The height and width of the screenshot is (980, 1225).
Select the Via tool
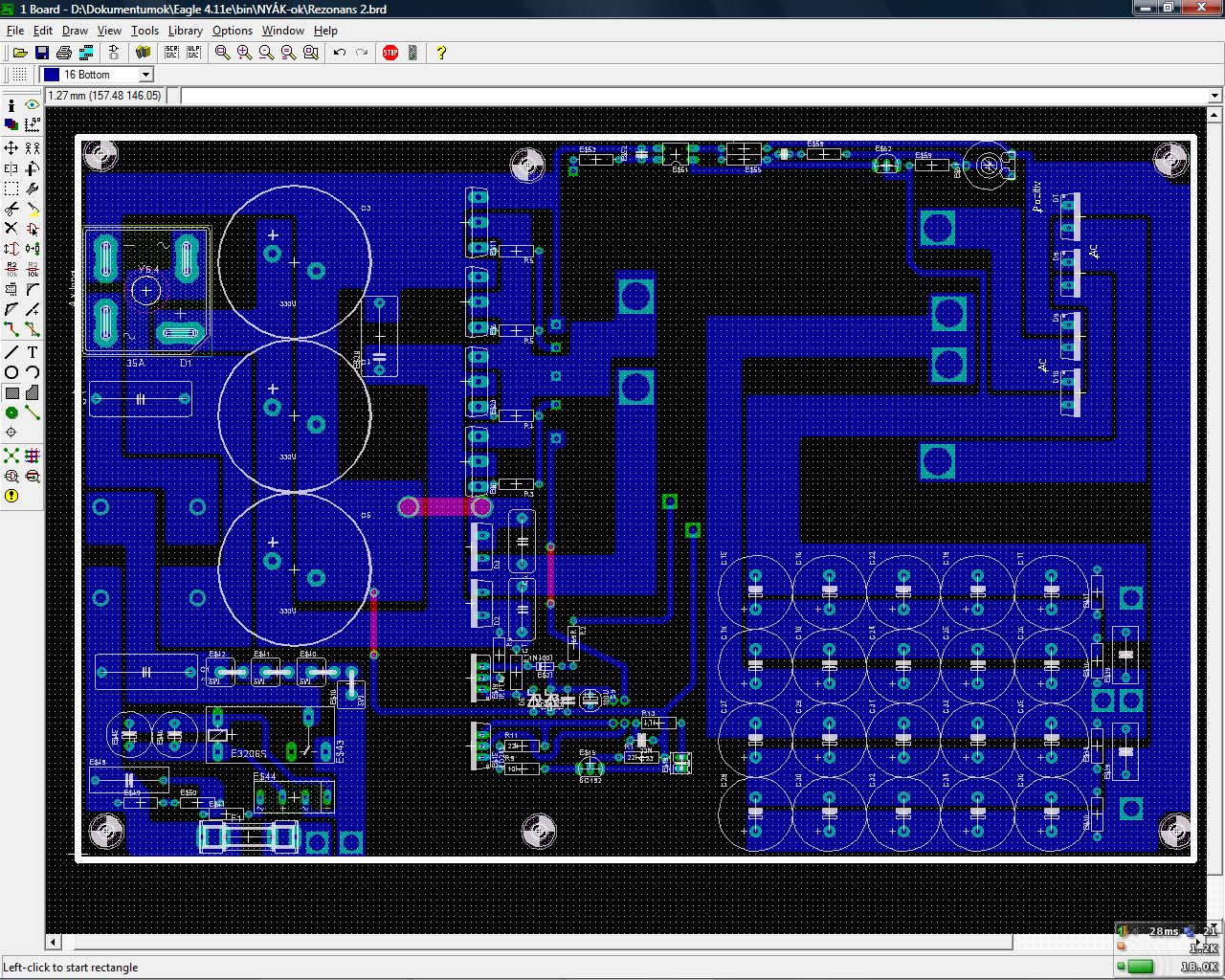click(x=11, y=413)
